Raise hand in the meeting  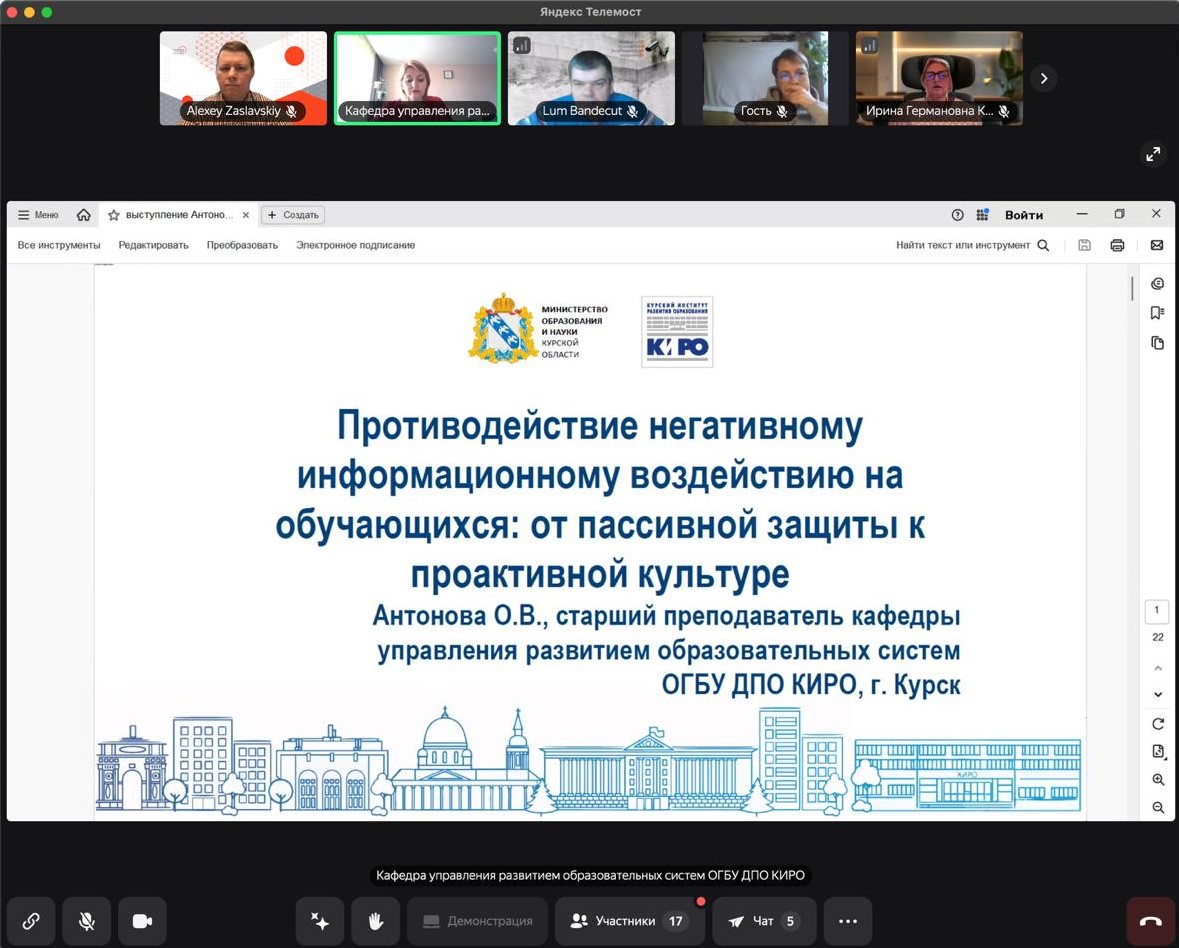click(376, 921)
